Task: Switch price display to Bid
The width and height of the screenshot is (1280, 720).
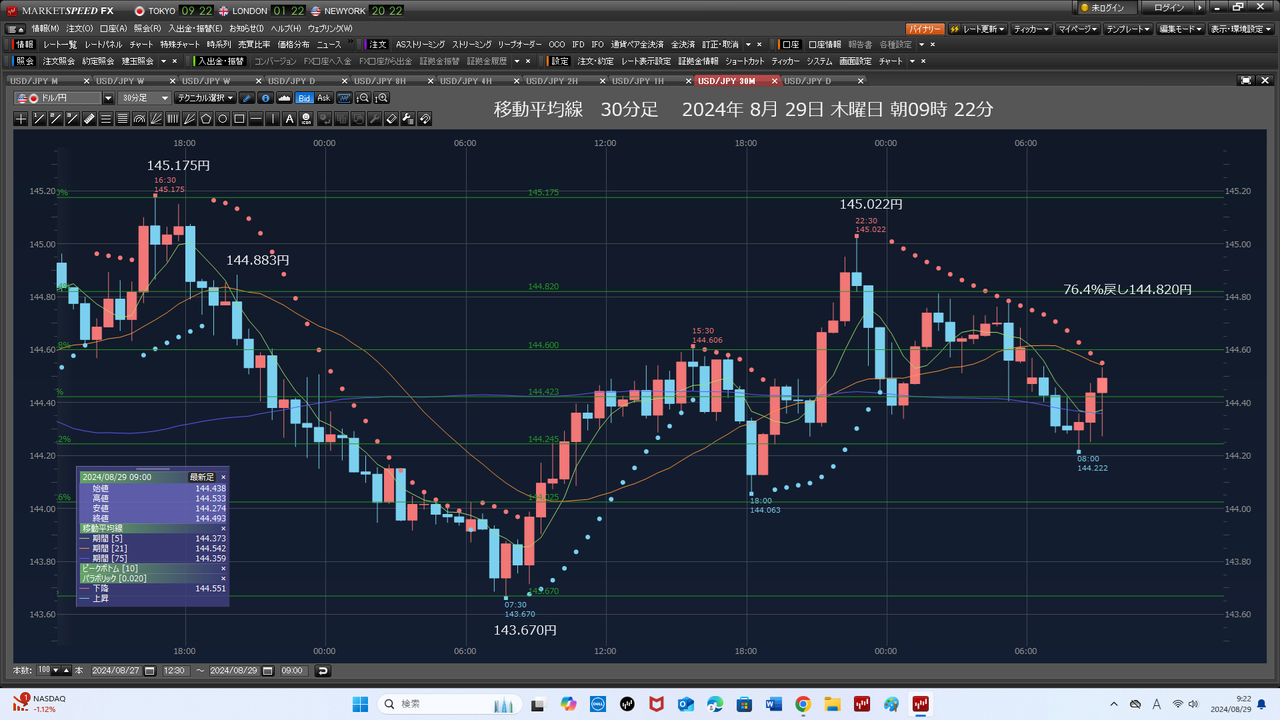Action: [x=305, y=98]
